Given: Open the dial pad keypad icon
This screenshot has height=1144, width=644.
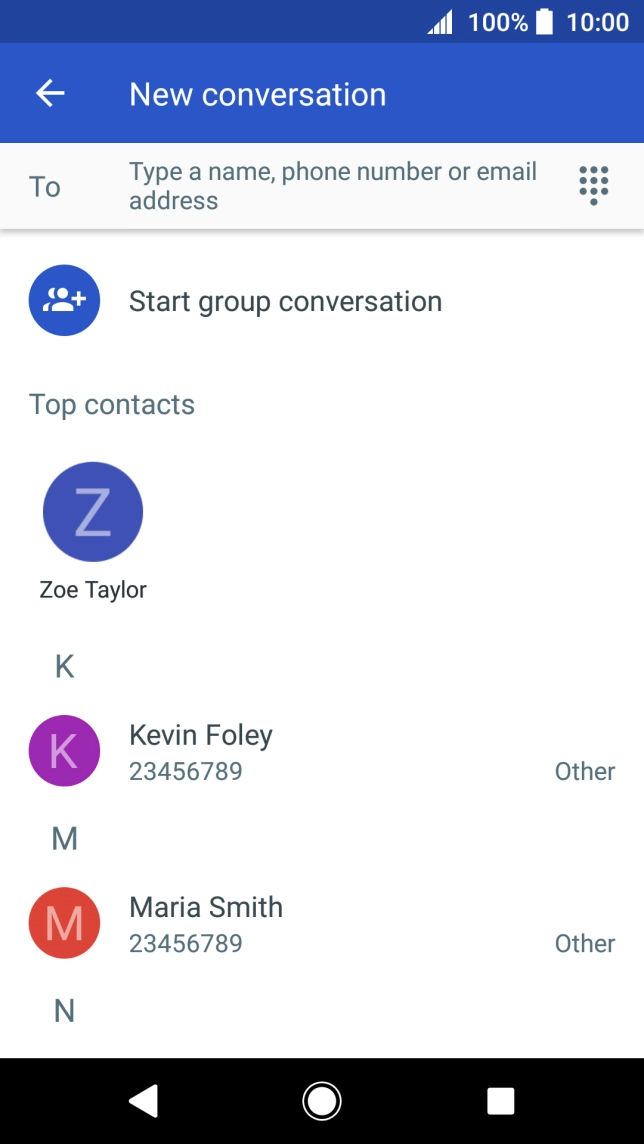Looking at the screenshot, I should coord(593,186).
